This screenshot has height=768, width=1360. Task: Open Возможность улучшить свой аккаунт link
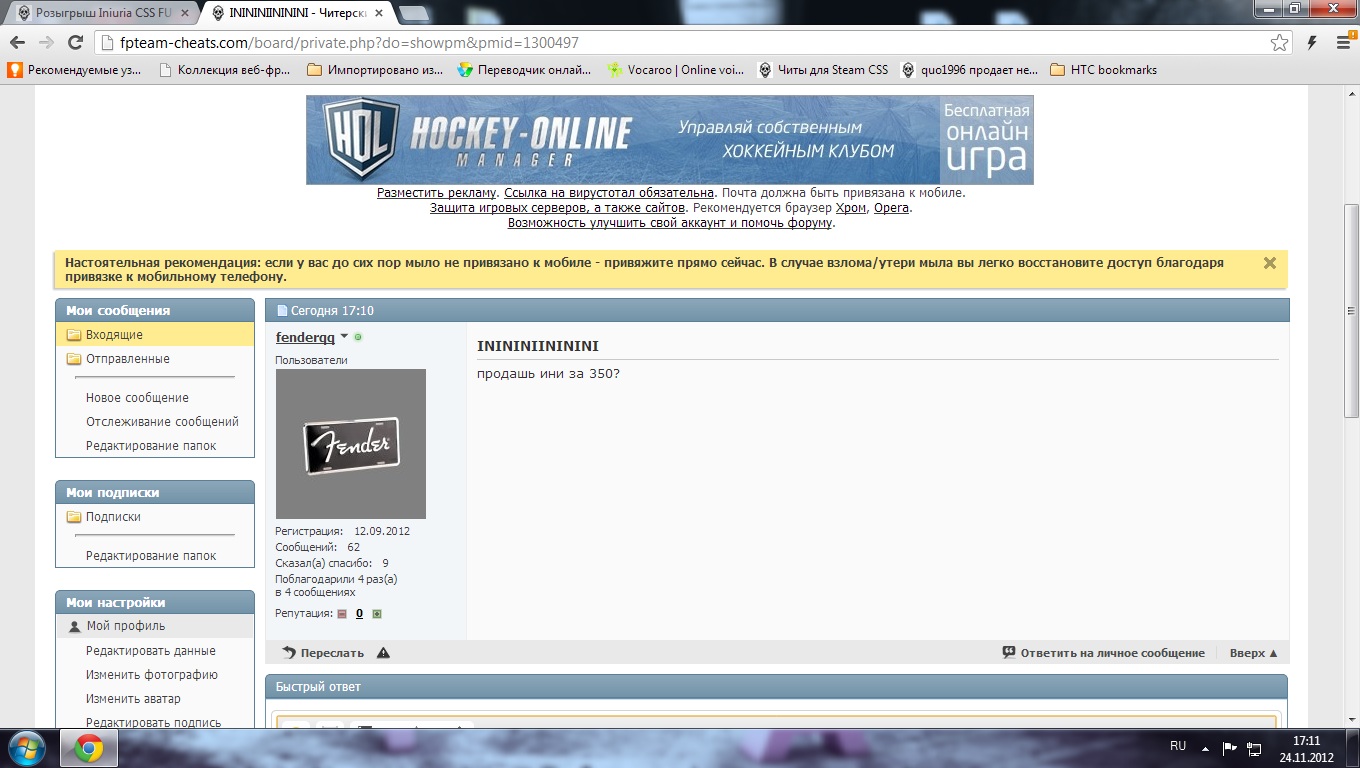click(670, 223)
